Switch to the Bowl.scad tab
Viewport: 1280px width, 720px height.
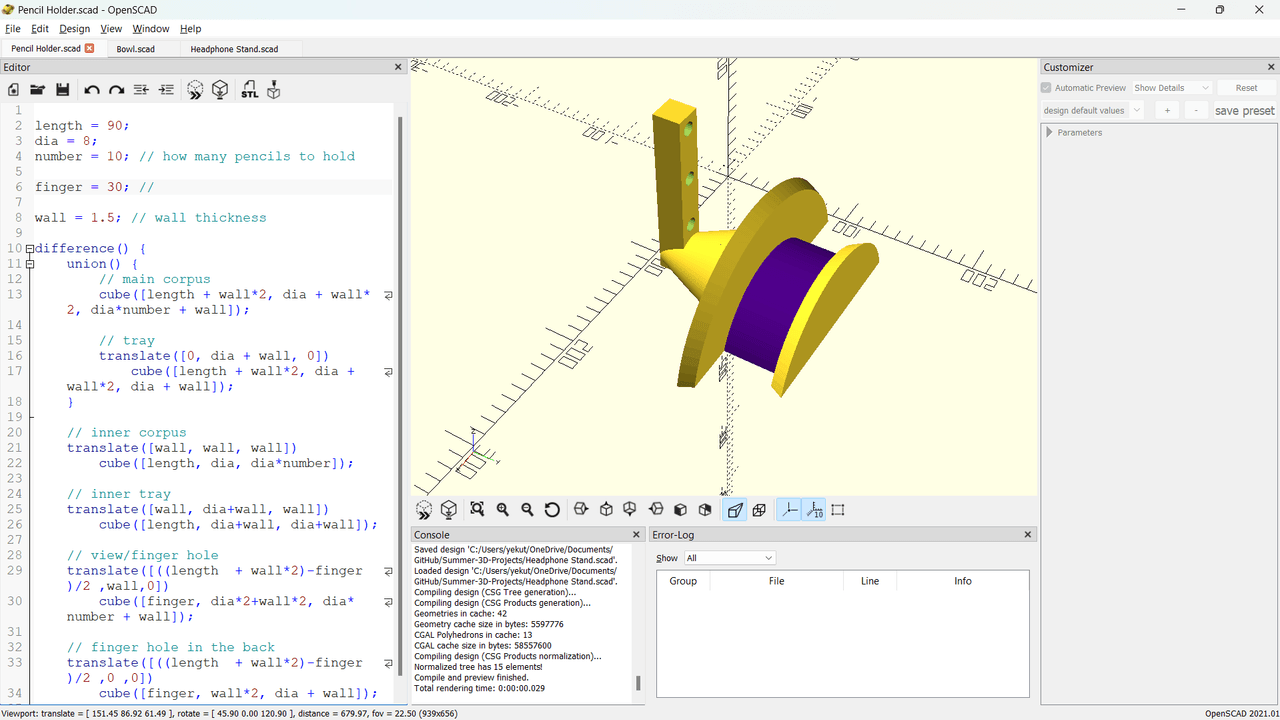[x=135, y=48]
